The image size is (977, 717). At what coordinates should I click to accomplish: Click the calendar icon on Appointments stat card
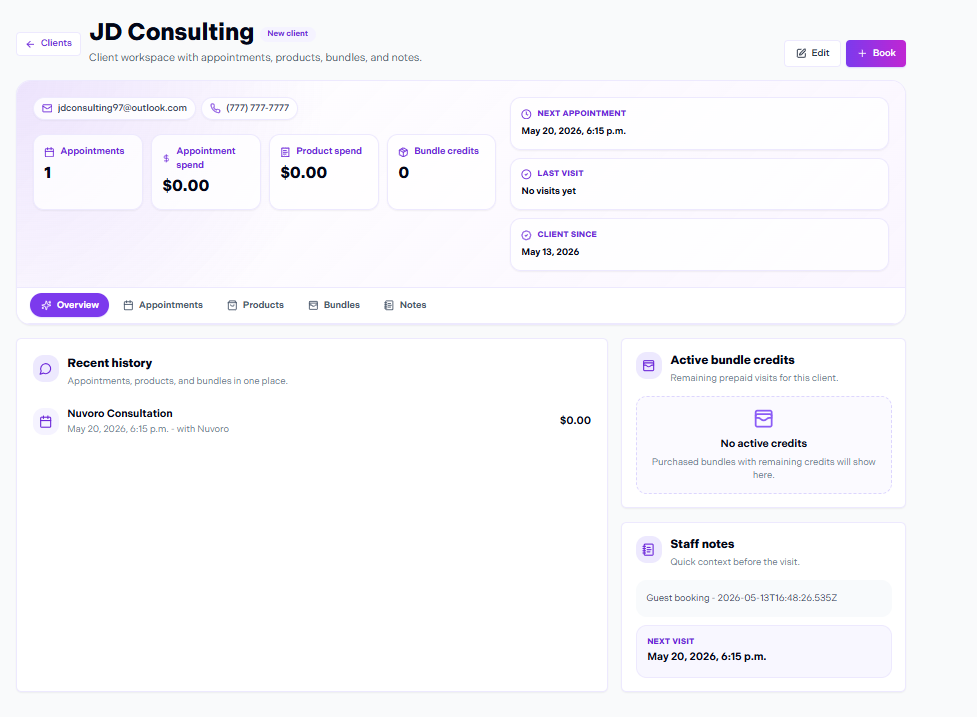49,152
